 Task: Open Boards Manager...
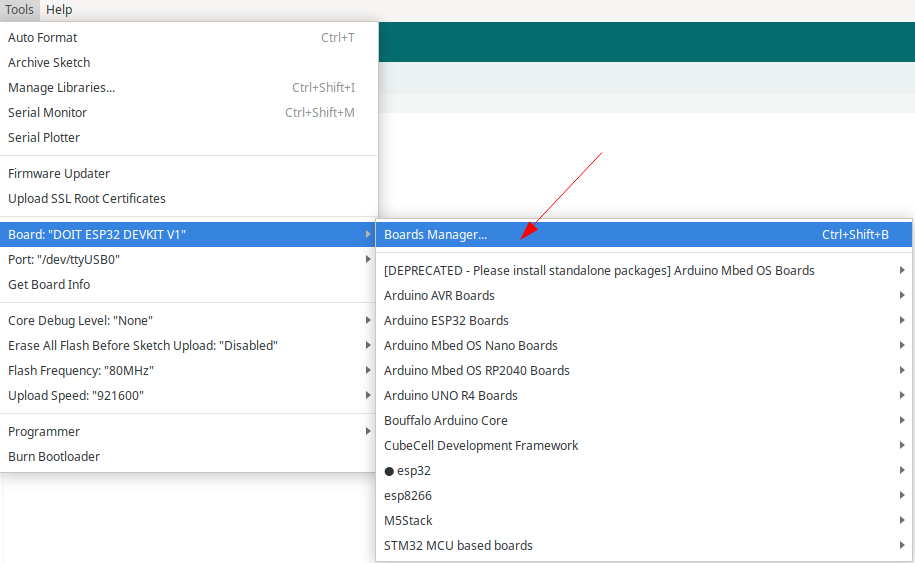click(644, 235)
